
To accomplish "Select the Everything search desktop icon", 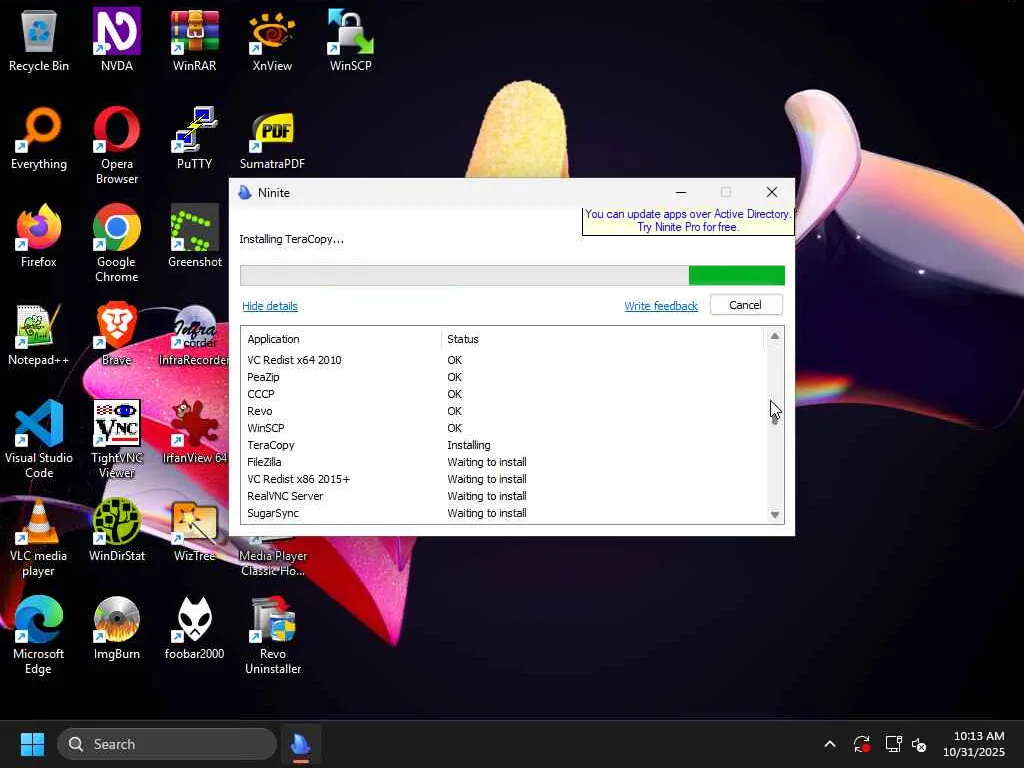I will 39,138.
